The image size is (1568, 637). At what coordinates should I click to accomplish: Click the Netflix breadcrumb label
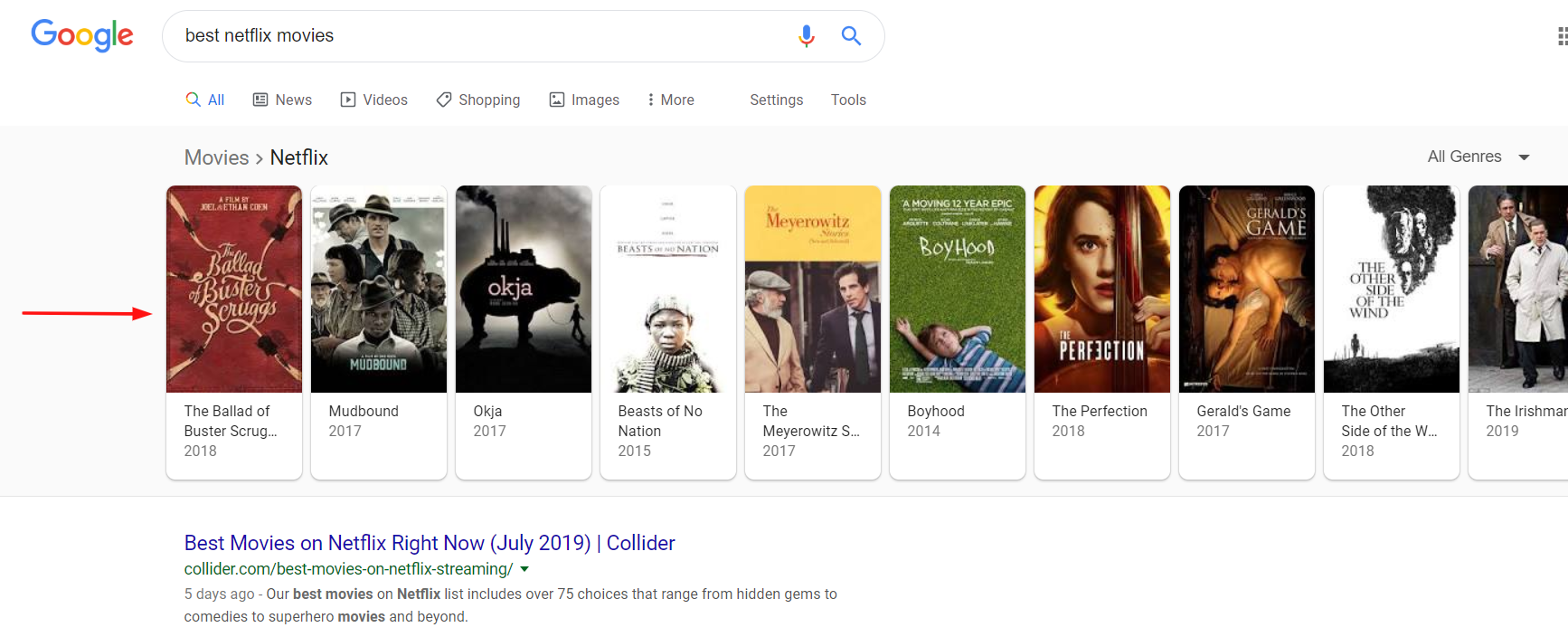(299, 157)
